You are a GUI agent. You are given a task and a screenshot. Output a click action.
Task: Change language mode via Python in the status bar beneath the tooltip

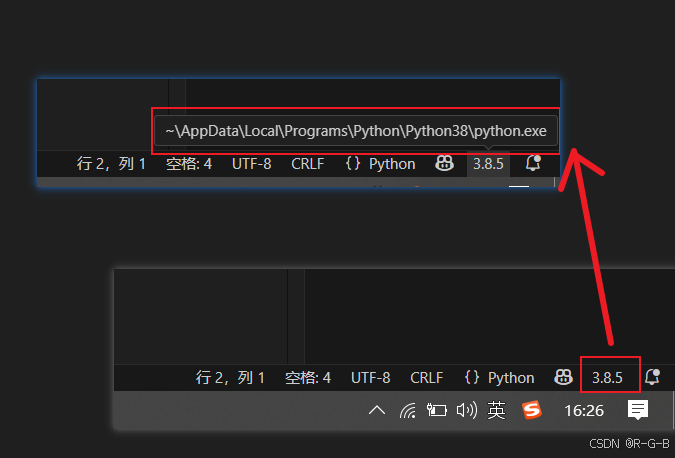click(x=392, y=164)
